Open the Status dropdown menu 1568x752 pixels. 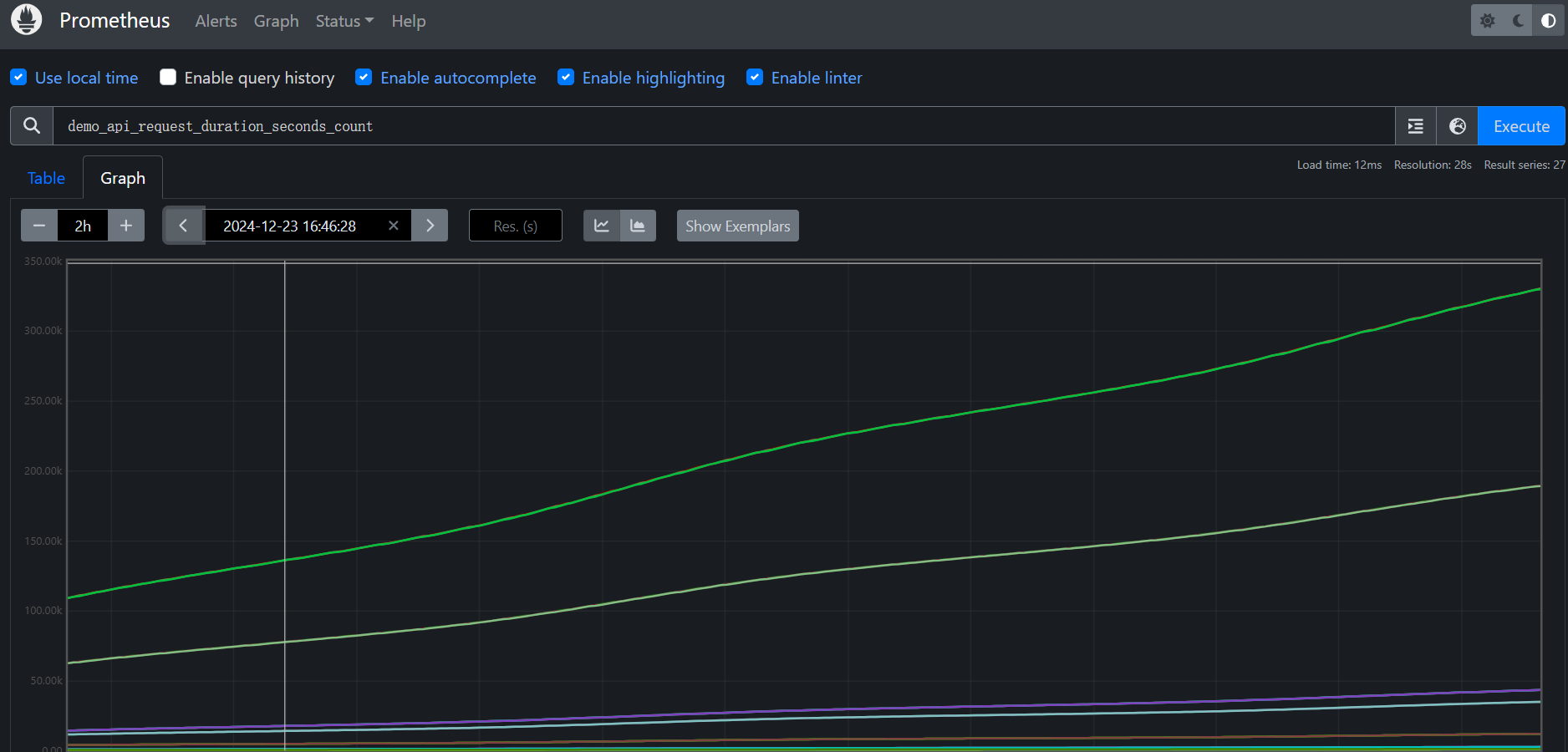point(344,21)
